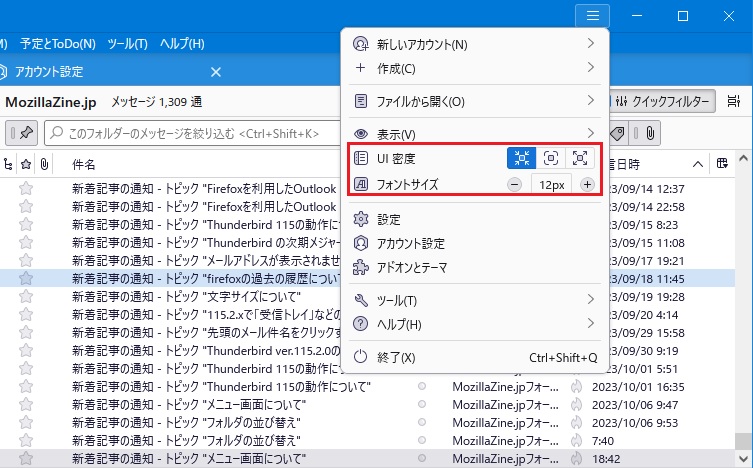Select touch UI density button

tap(580, 159)
